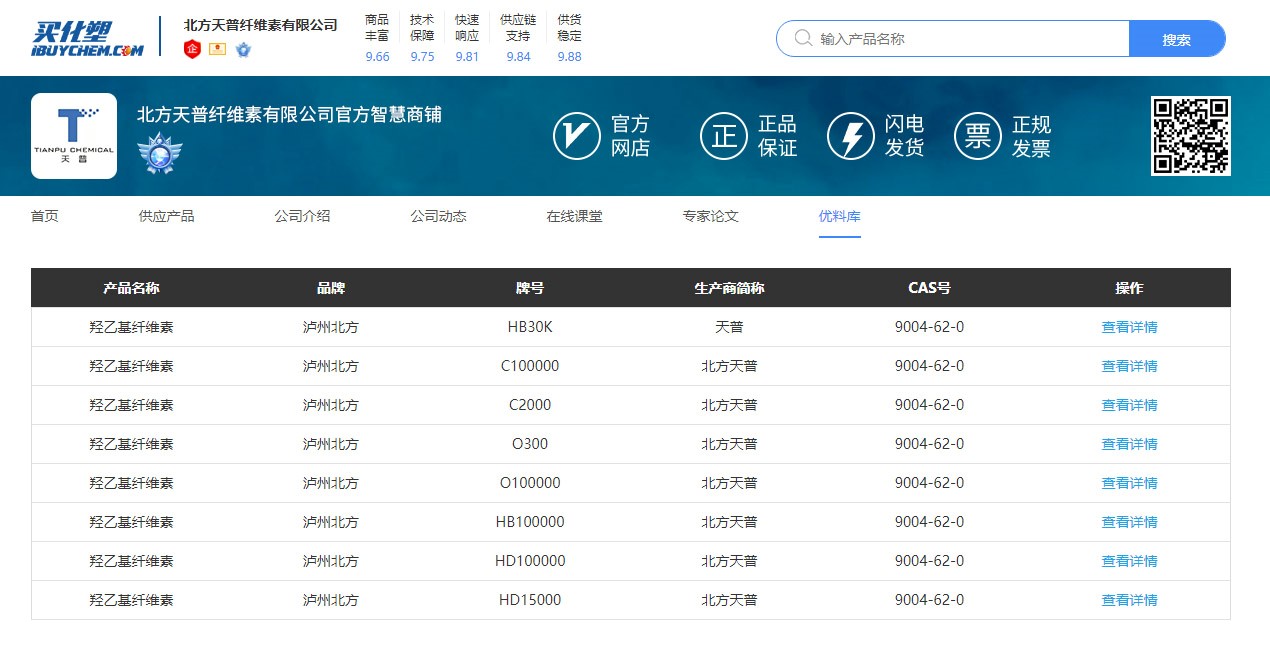The height and width of the screenshot is (647, 1270).
Task: View details for grade HB100000
Action: [x=1130, y=522]
